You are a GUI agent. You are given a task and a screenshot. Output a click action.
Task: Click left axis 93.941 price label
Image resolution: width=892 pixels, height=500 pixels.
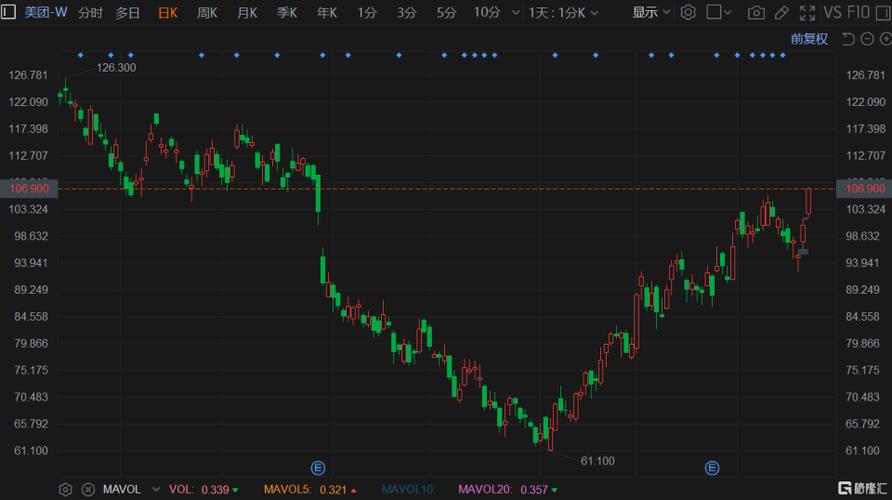pos(31,263)
